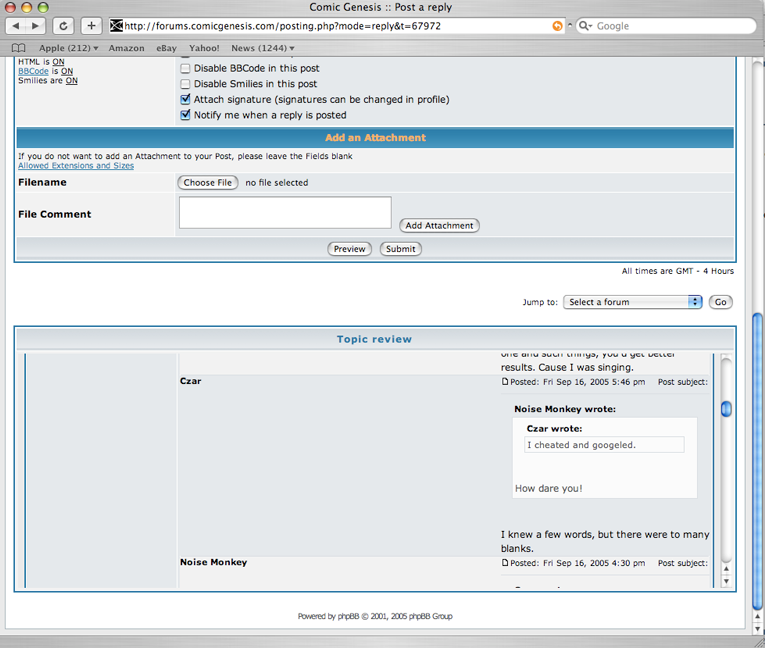Click the Topic review scrollbar thumb

pyautogui.click(x=726, y=408)
